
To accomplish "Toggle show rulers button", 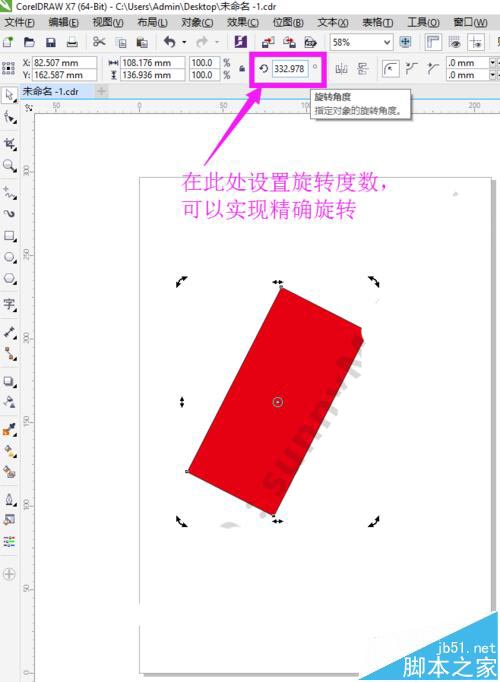I will click(433, 42).
